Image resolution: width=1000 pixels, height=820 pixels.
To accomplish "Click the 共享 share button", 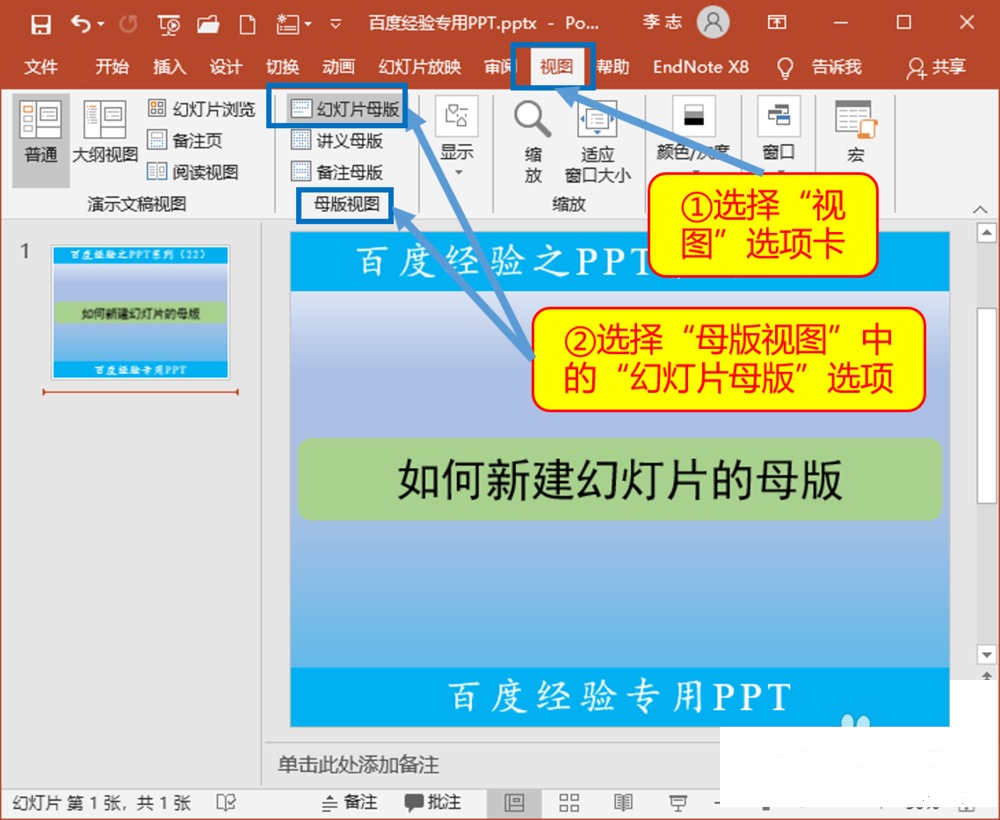I will tap(936, 67).
